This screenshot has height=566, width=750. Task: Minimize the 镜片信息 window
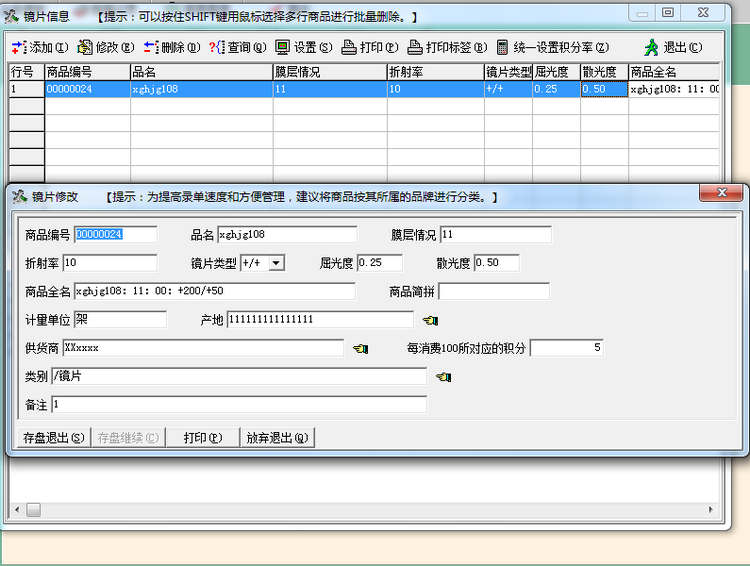pyautogui.click(x=642, y=13)
